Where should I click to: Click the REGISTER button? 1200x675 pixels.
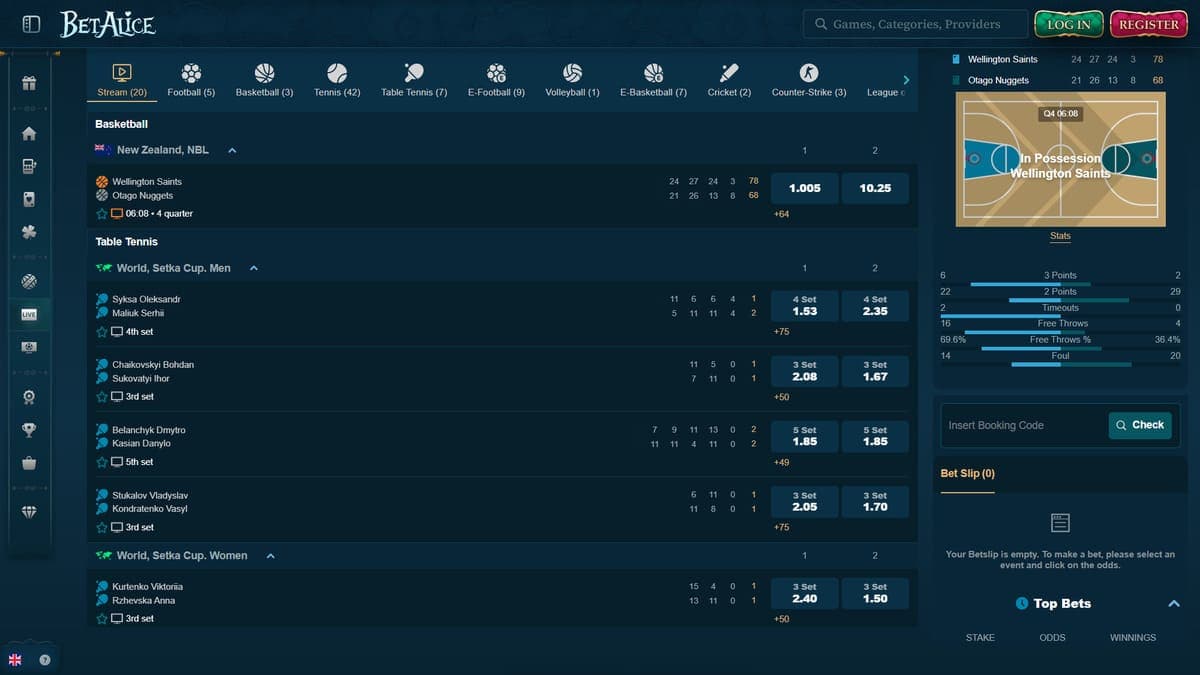pos(1149,24)
